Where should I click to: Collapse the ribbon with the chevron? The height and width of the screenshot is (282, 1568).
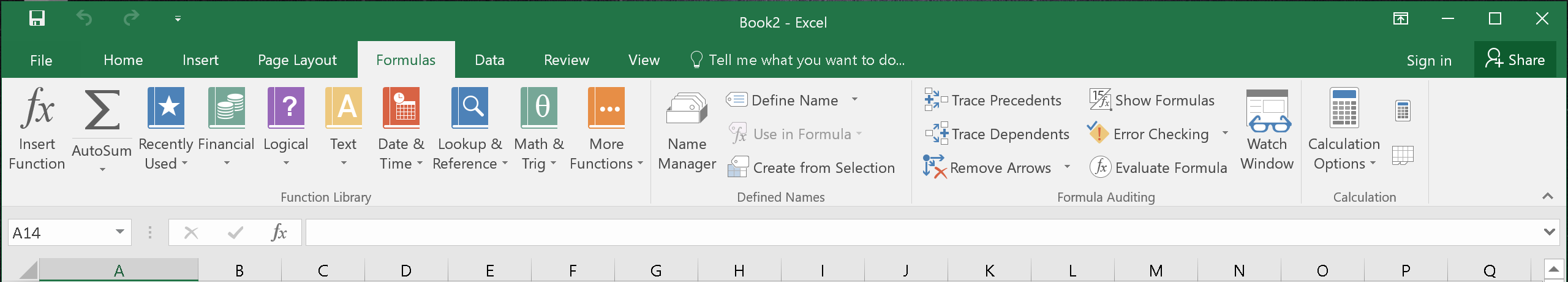(1548, 196)
